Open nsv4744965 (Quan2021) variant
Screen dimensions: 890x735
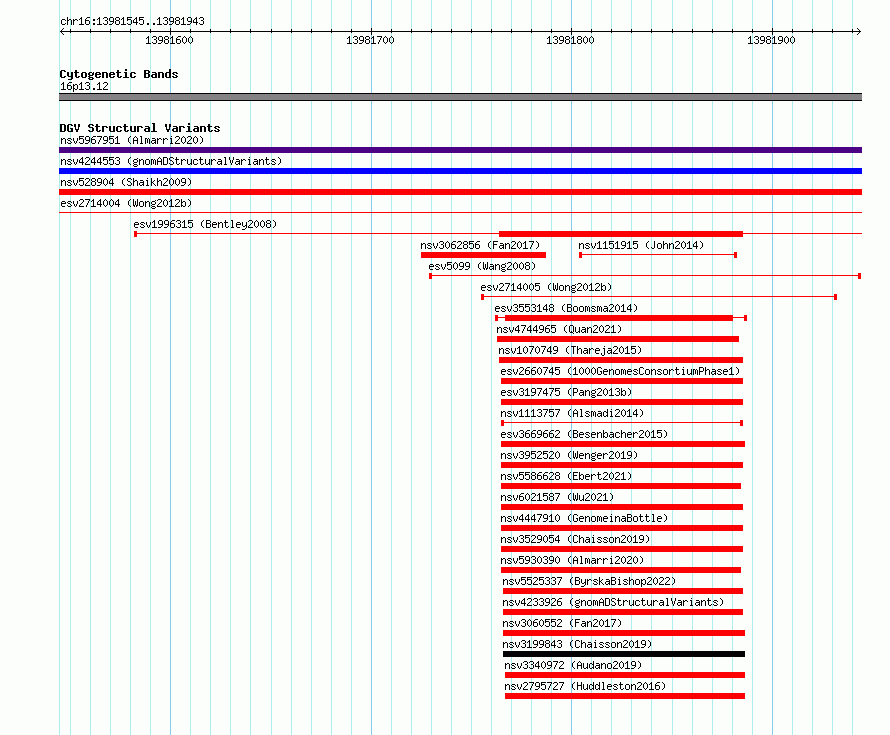[x=559, y=329]
